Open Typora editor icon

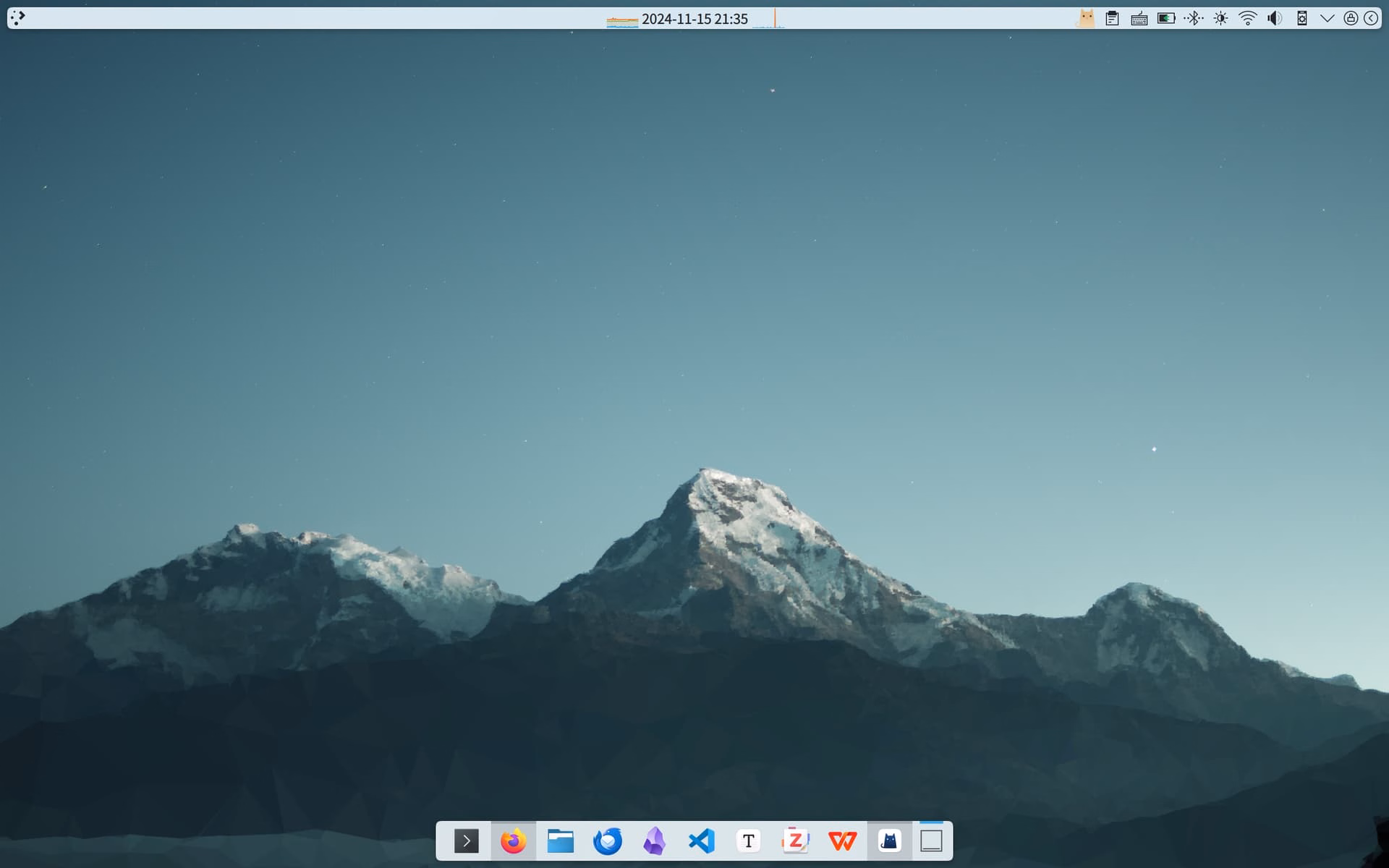(x=749, y=841)
